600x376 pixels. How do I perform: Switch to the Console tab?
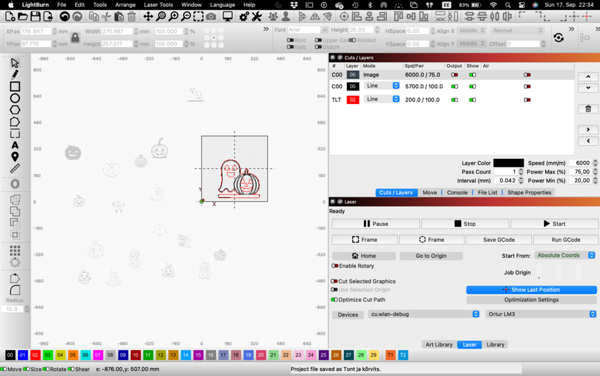tap(457, 192)
